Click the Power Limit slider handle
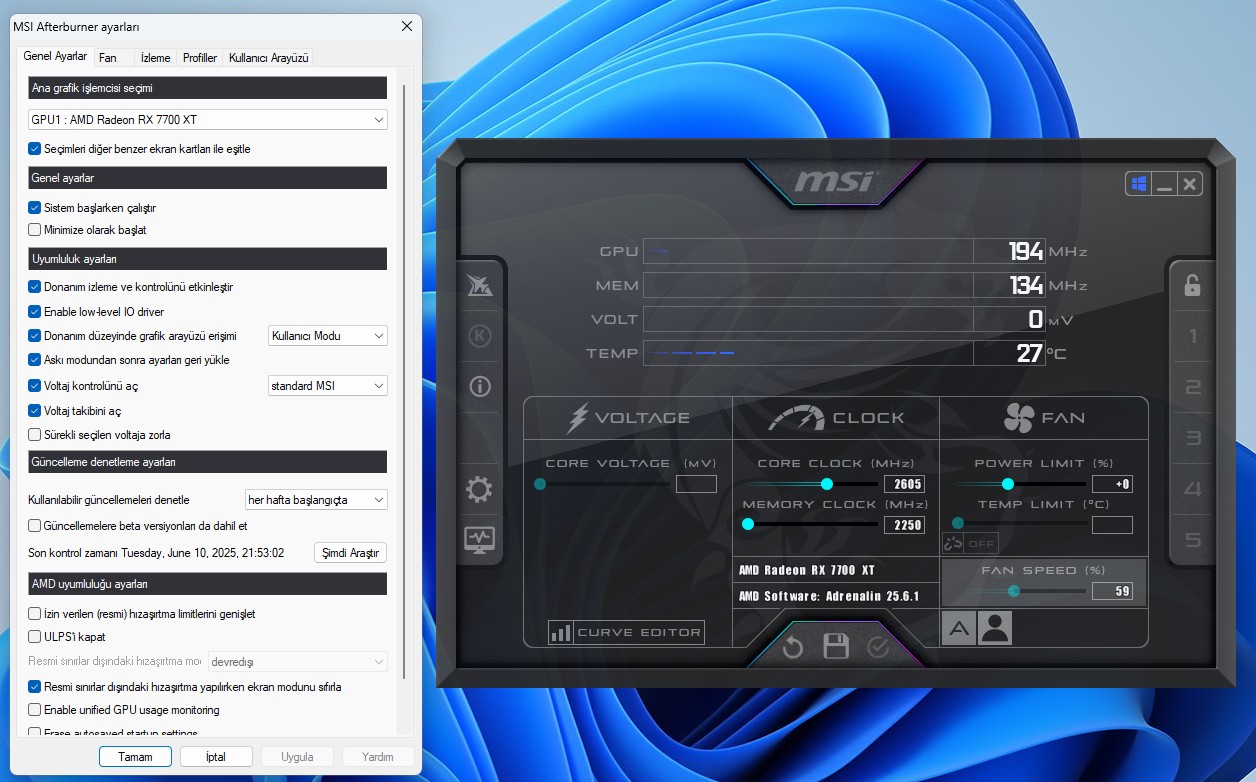1256x782 pixels. pos(1008,484)
